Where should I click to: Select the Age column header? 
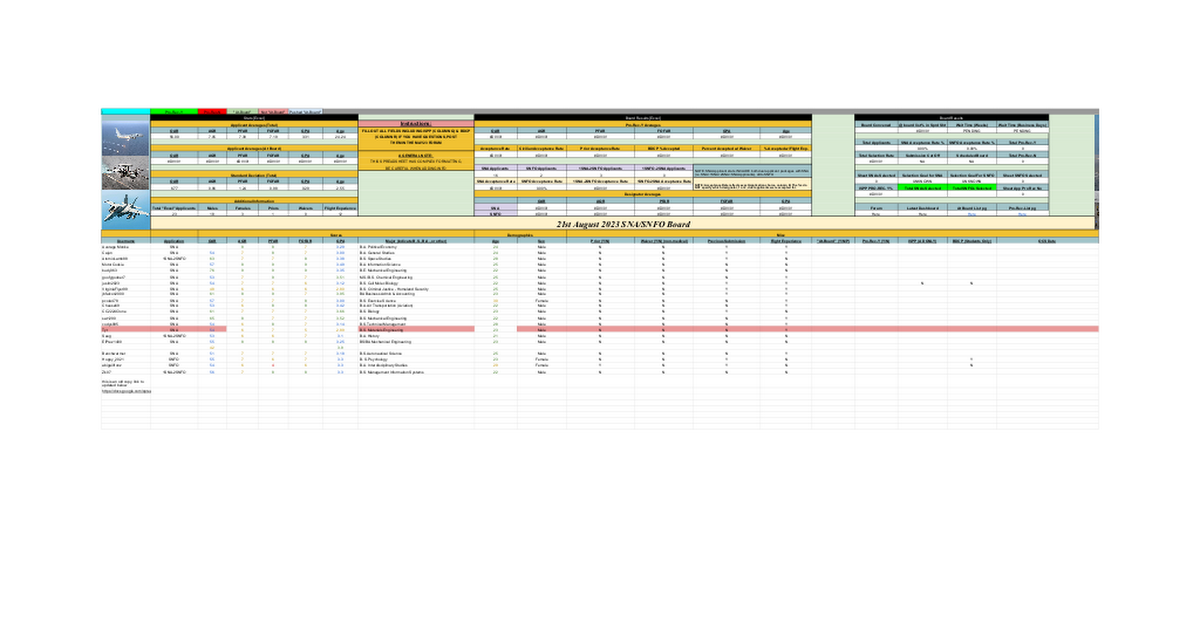(495, 241)
